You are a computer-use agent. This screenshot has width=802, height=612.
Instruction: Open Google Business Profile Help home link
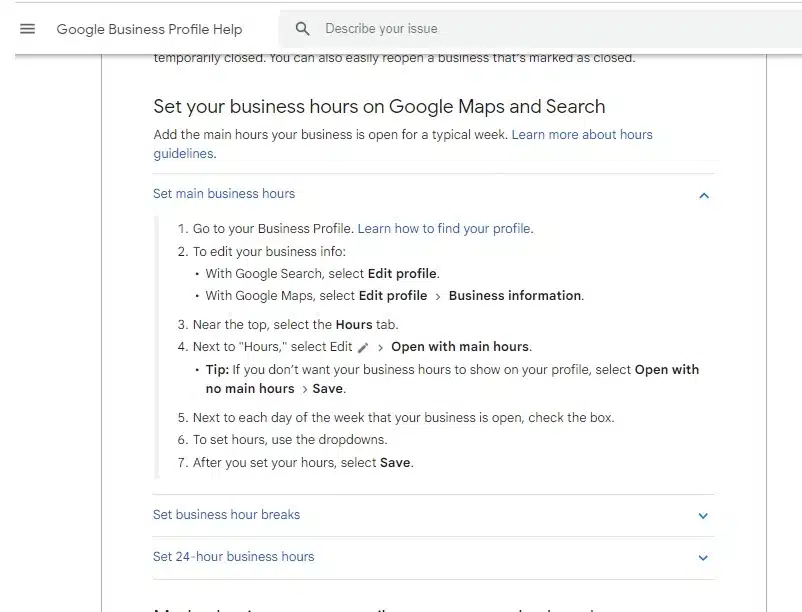point(149,29)
